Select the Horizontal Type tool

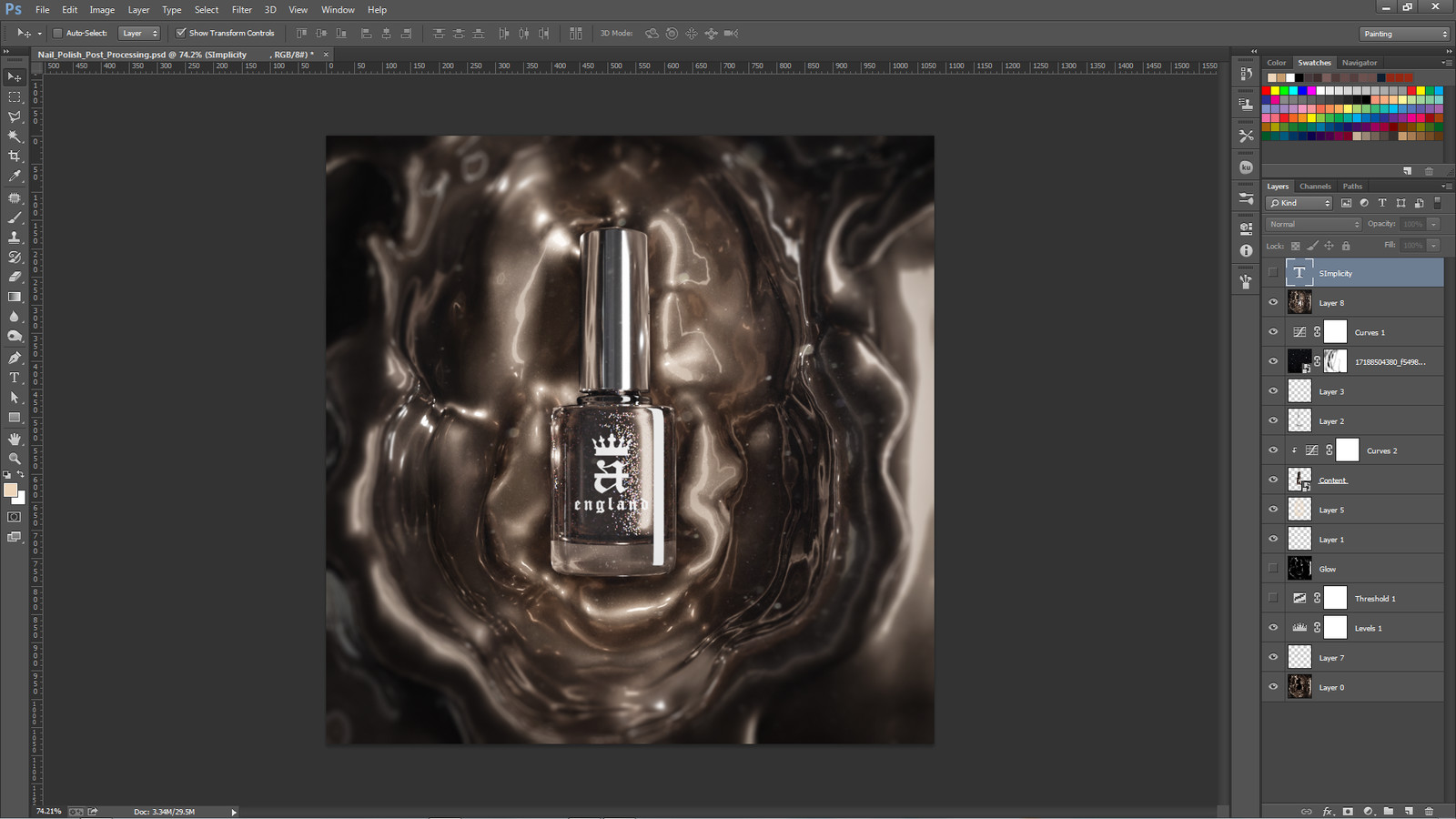tap(15, 378)
